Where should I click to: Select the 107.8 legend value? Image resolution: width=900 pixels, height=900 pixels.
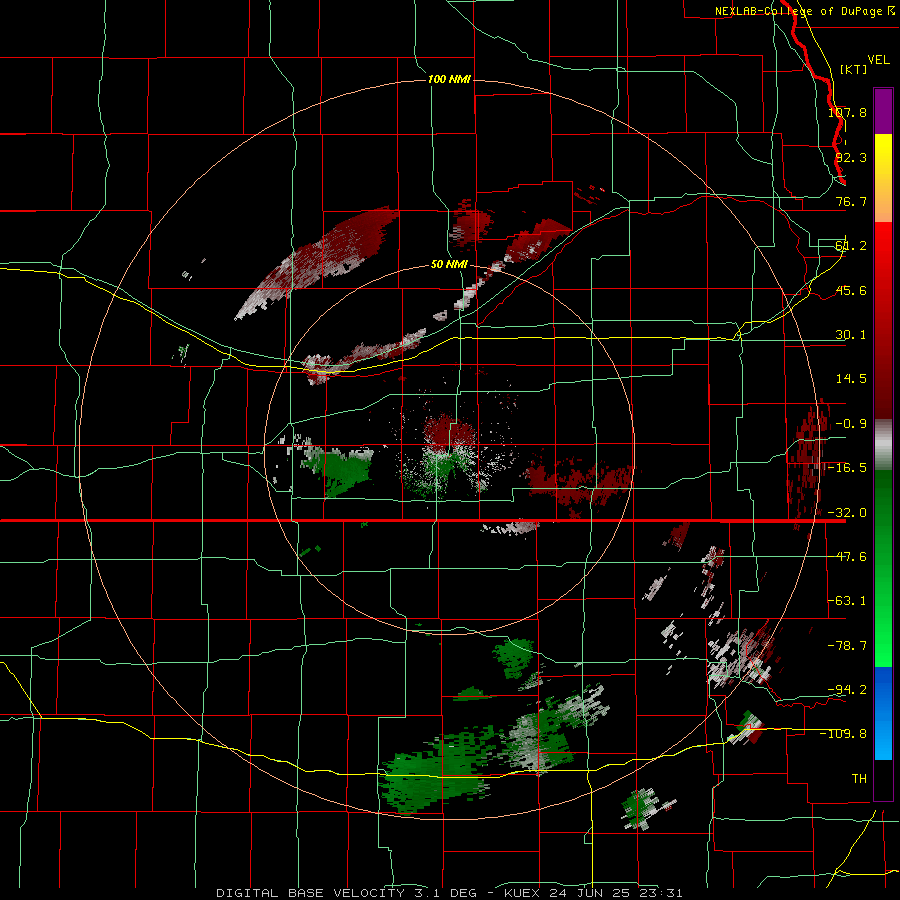847,112
